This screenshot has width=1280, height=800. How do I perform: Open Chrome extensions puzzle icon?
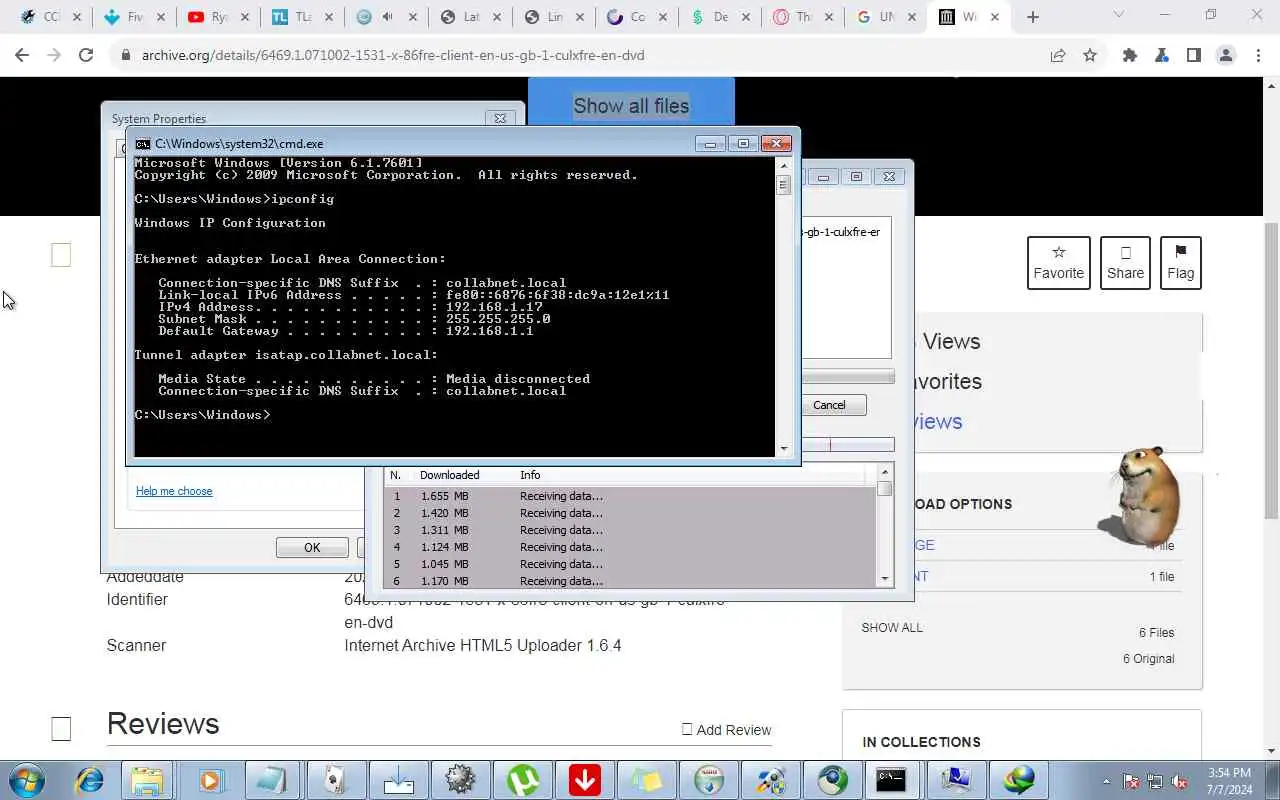coord(1130,55)
